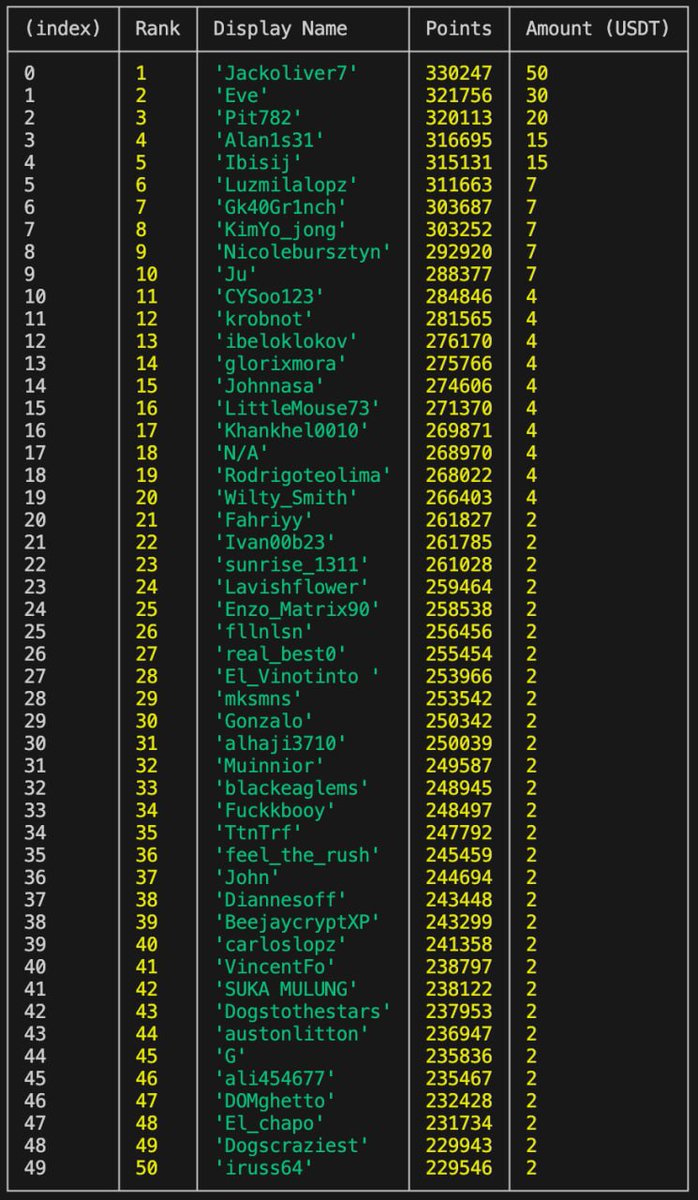Click the name 'John'
This screenshot has height=1200, width=698.
click(245, 877)
